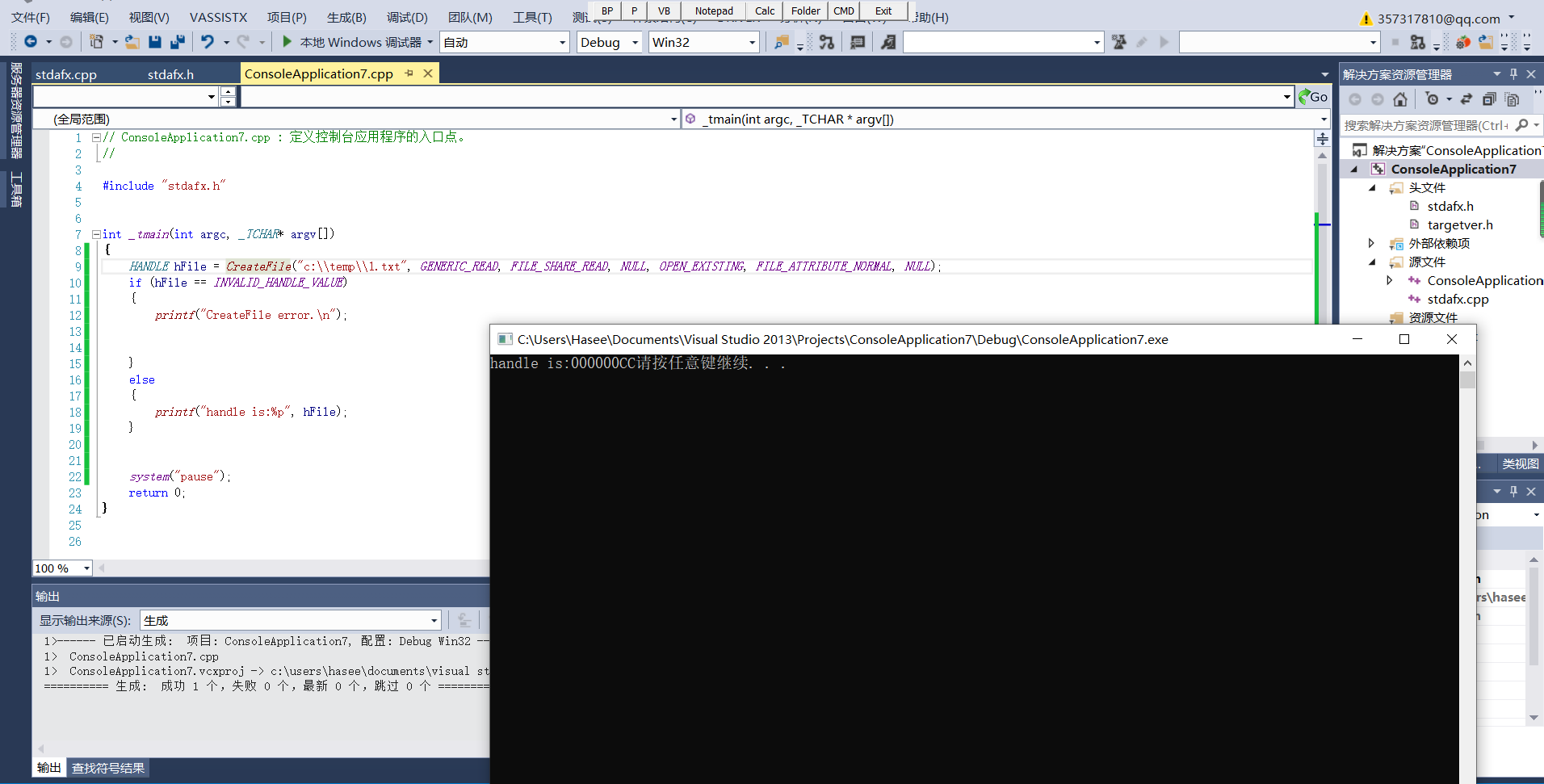The width and height of the screenshot is (1544, 784).
Task: Click the flask test toolbar icon
Action: coord(1119,42)
